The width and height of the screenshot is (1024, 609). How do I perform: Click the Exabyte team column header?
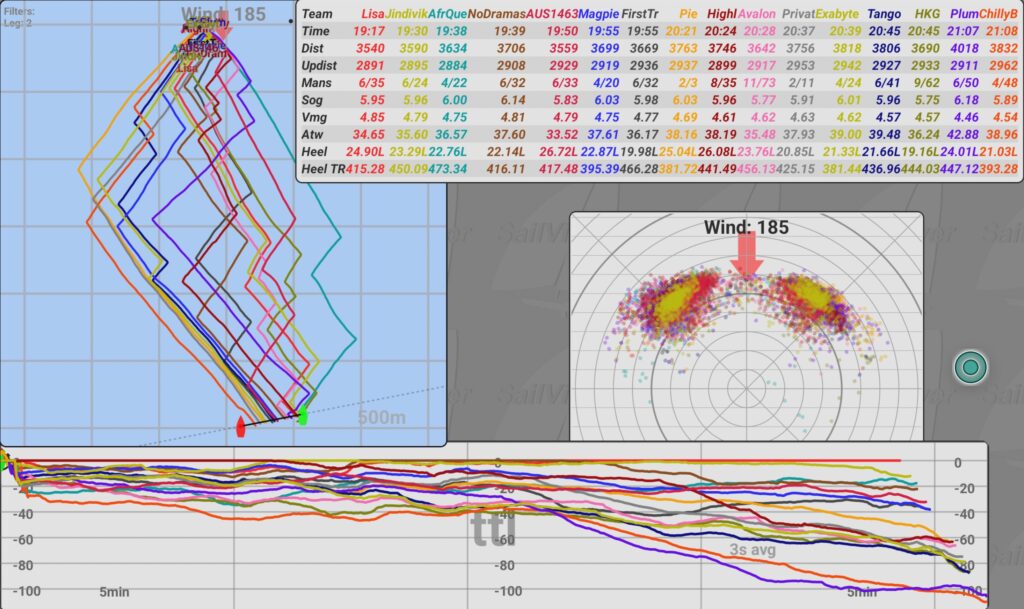tap(837, 14)
